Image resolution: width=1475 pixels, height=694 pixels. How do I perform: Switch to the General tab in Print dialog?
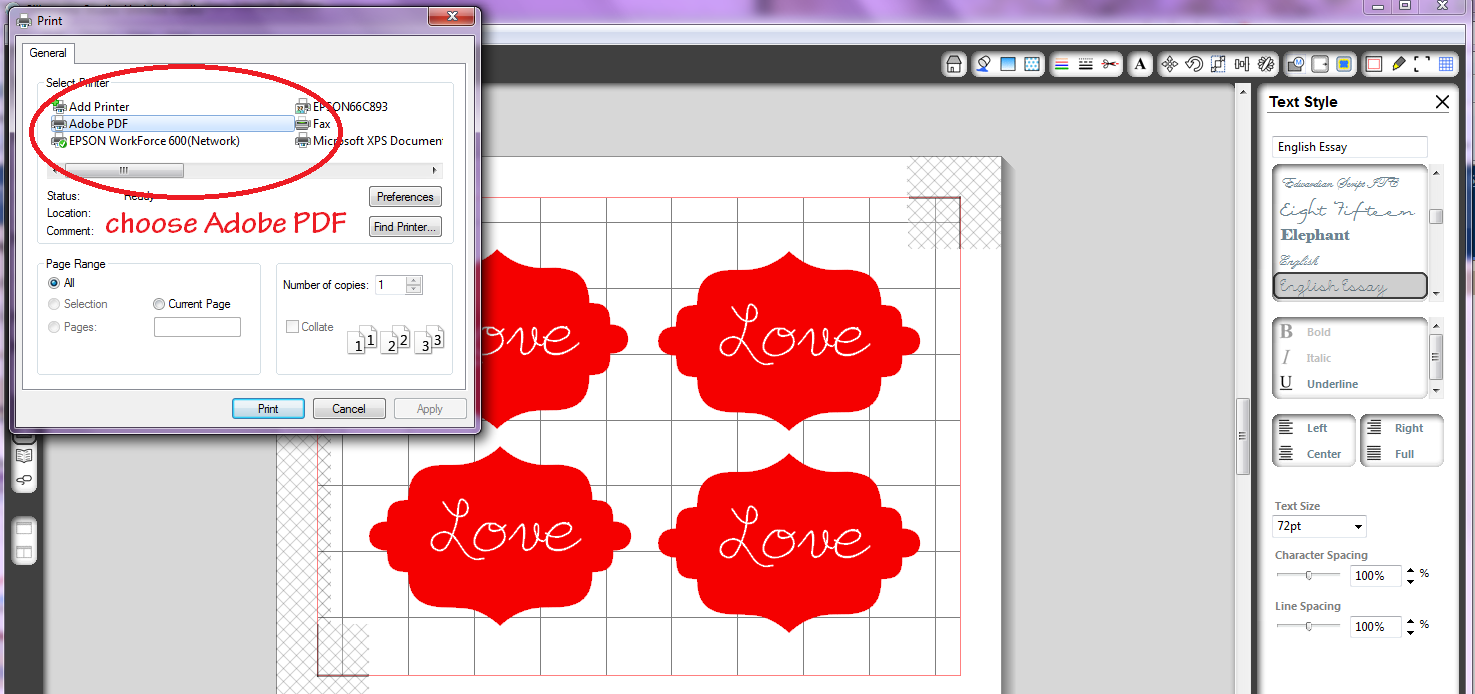(x=48, y=53)
